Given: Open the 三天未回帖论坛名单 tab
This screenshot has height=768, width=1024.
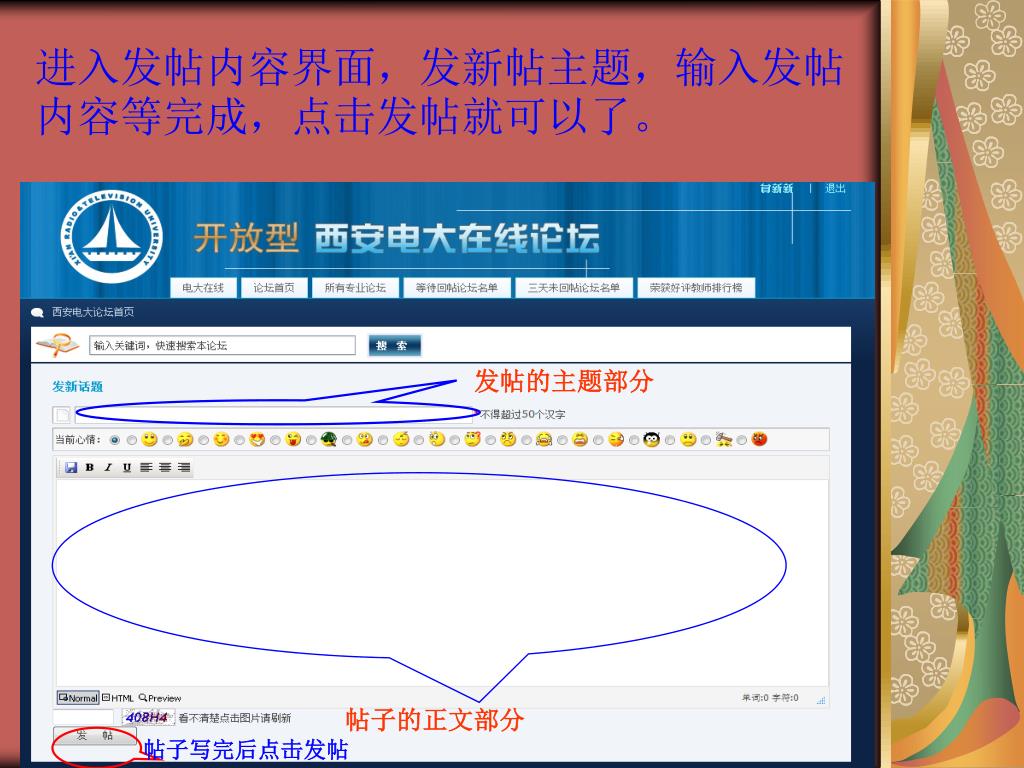Looking at the screenshot, I should pyautogui.click(x=573, y=287).
